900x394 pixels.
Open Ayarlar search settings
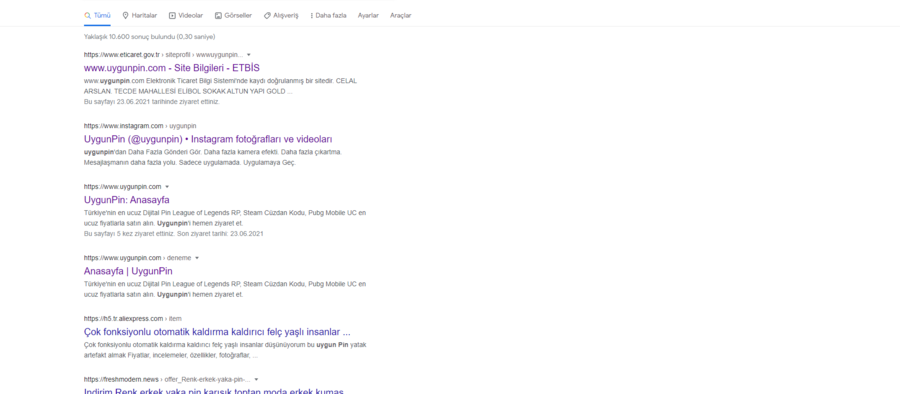tap(368, 16)
